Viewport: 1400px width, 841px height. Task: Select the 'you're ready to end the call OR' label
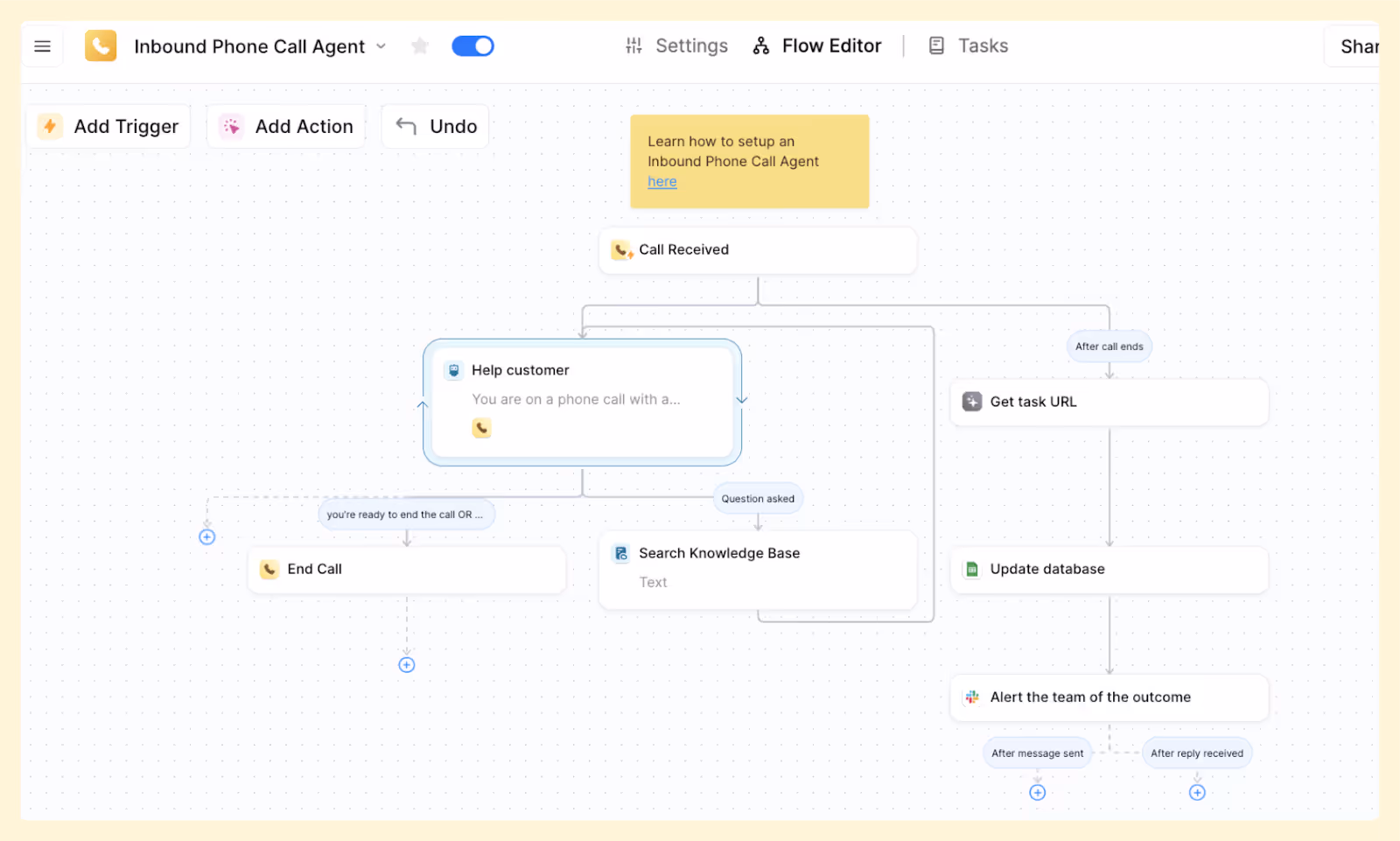coord(406,515)
